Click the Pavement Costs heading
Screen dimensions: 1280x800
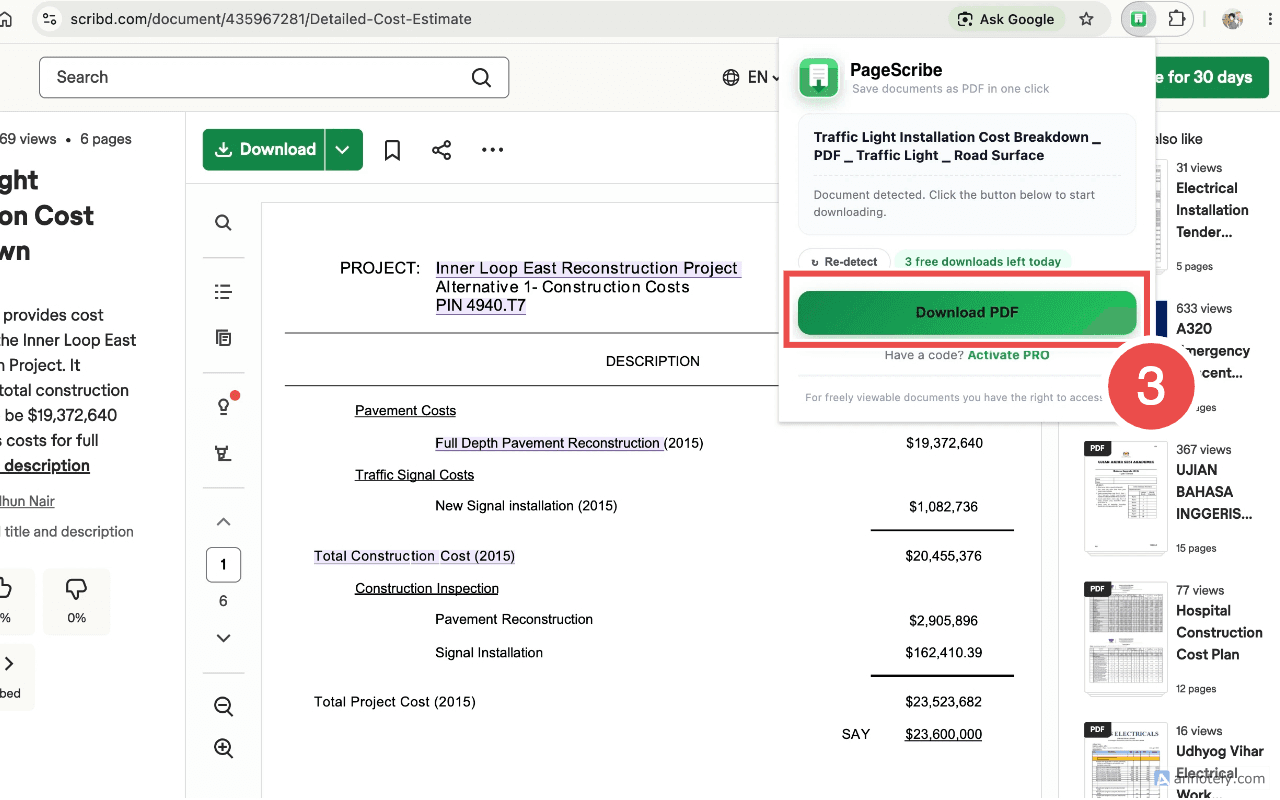pos(405,411)
